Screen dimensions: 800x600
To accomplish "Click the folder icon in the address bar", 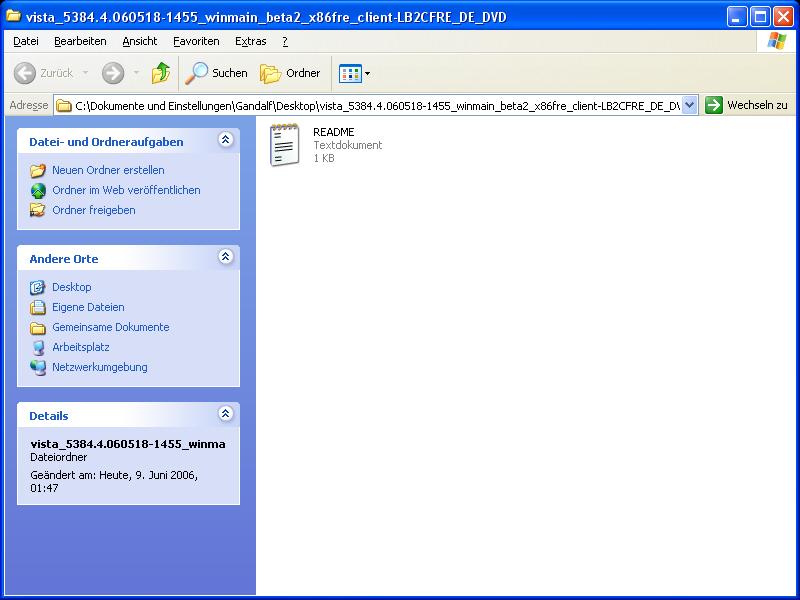I will [x=64, y=106].
